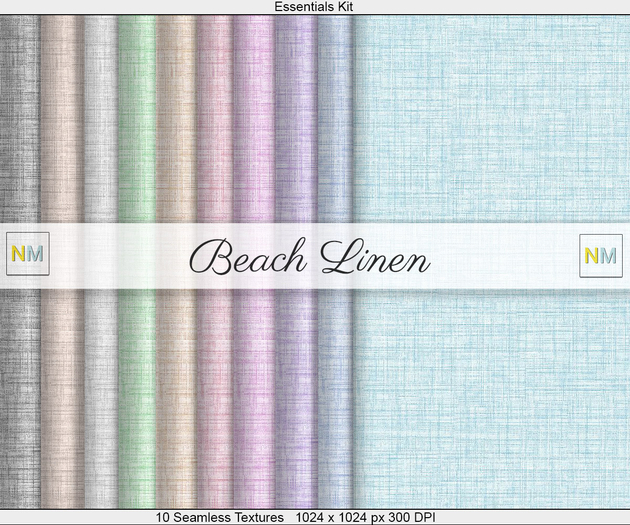Select the dark gray linen texture strip
Viewport: 630px width, 525px height.
(20, 121)
